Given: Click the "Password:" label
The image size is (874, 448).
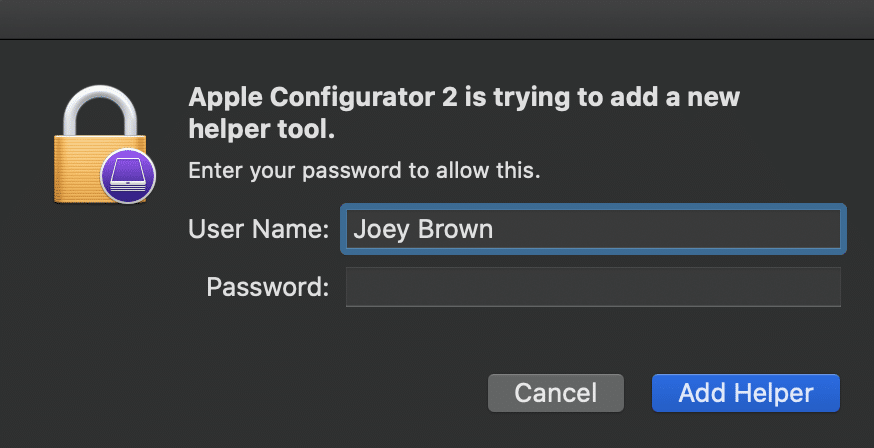Looking at the screenshot, I should point(268,287).
